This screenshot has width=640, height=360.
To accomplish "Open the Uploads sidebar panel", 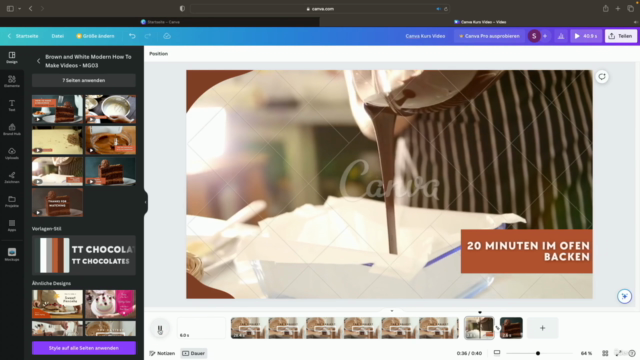I will pyautogui.click(x=12, y=153).
